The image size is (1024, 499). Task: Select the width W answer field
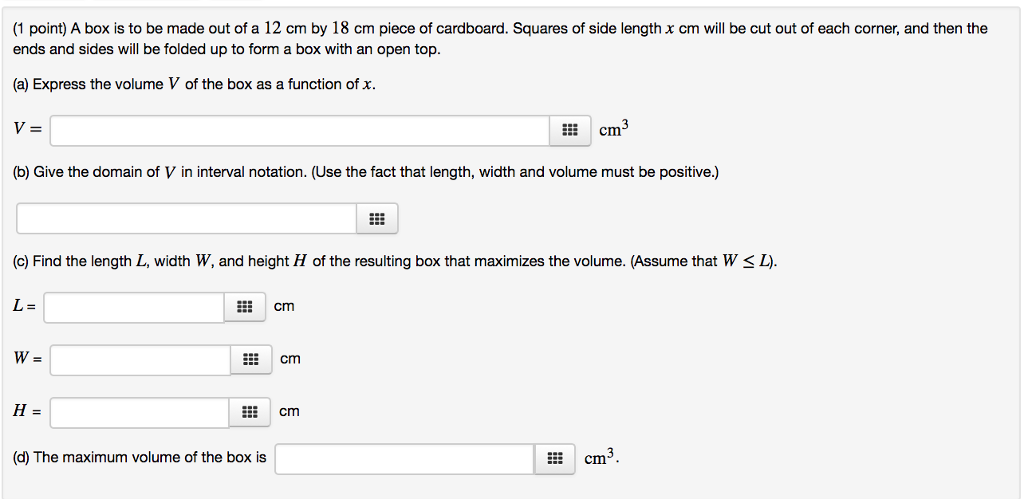coord(140,360)
